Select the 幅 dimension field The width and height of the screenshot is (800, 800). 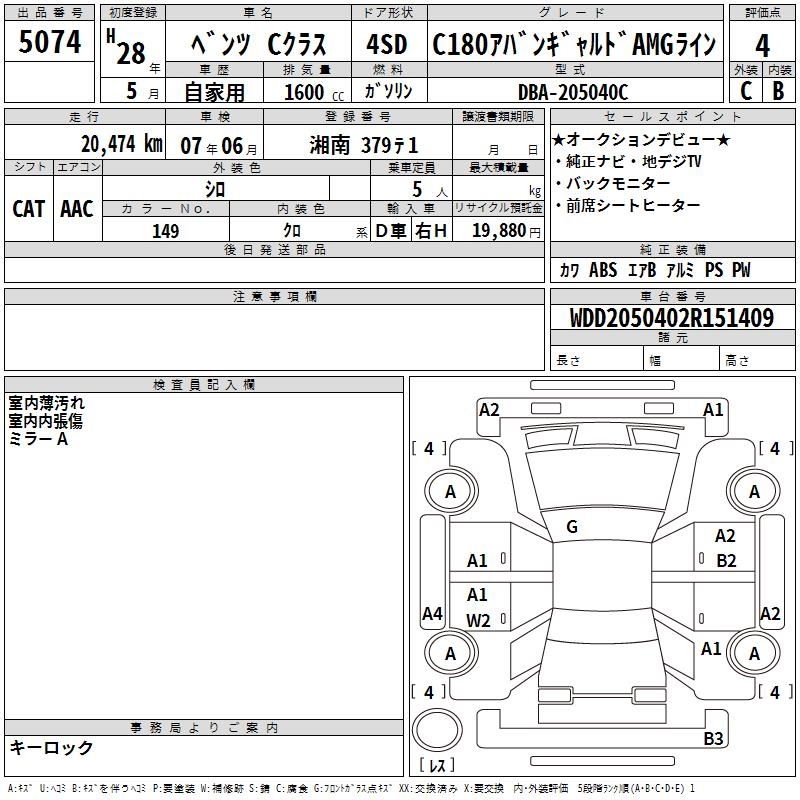(x=681, y=358)
